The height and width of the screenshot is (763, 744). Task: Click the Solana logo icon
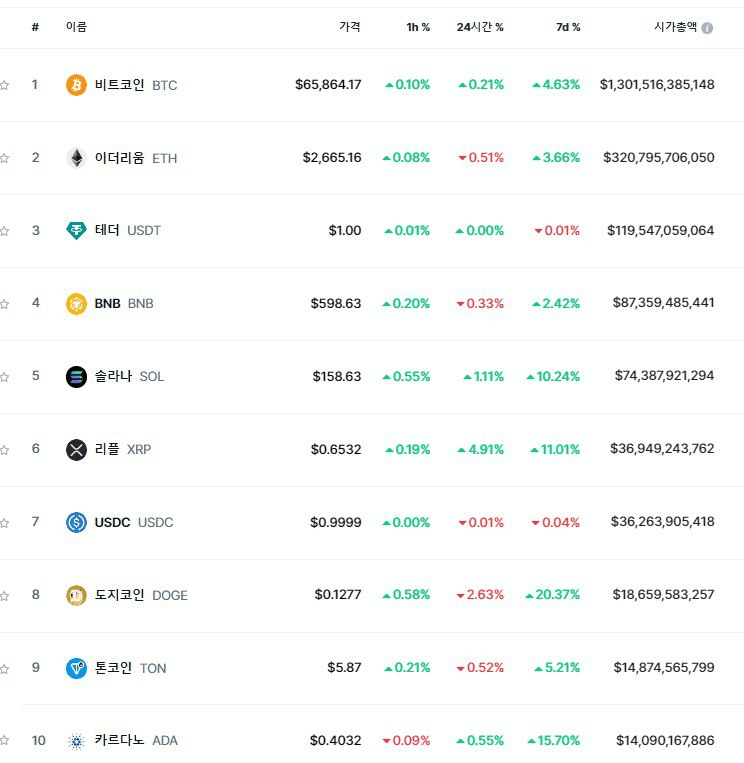point(76,377)
